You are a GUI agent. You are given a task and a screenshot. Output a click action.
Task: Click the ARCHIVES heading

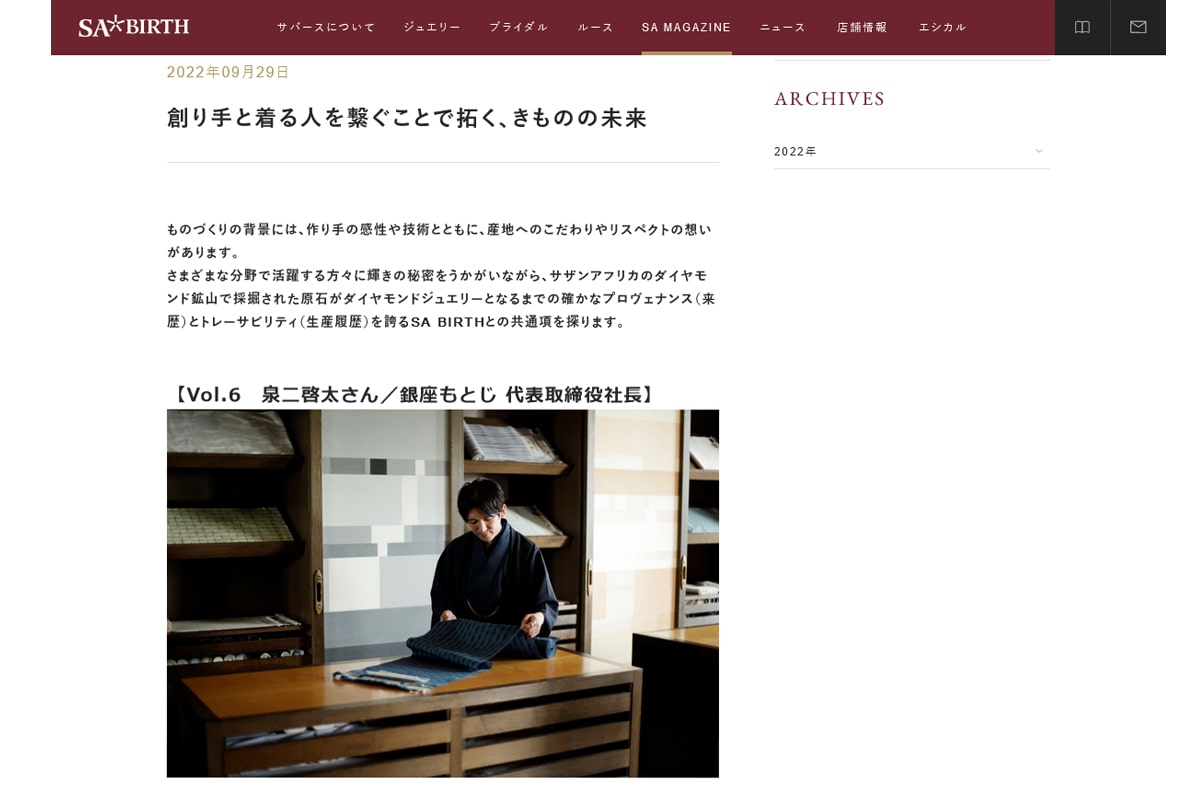[830, 99]
